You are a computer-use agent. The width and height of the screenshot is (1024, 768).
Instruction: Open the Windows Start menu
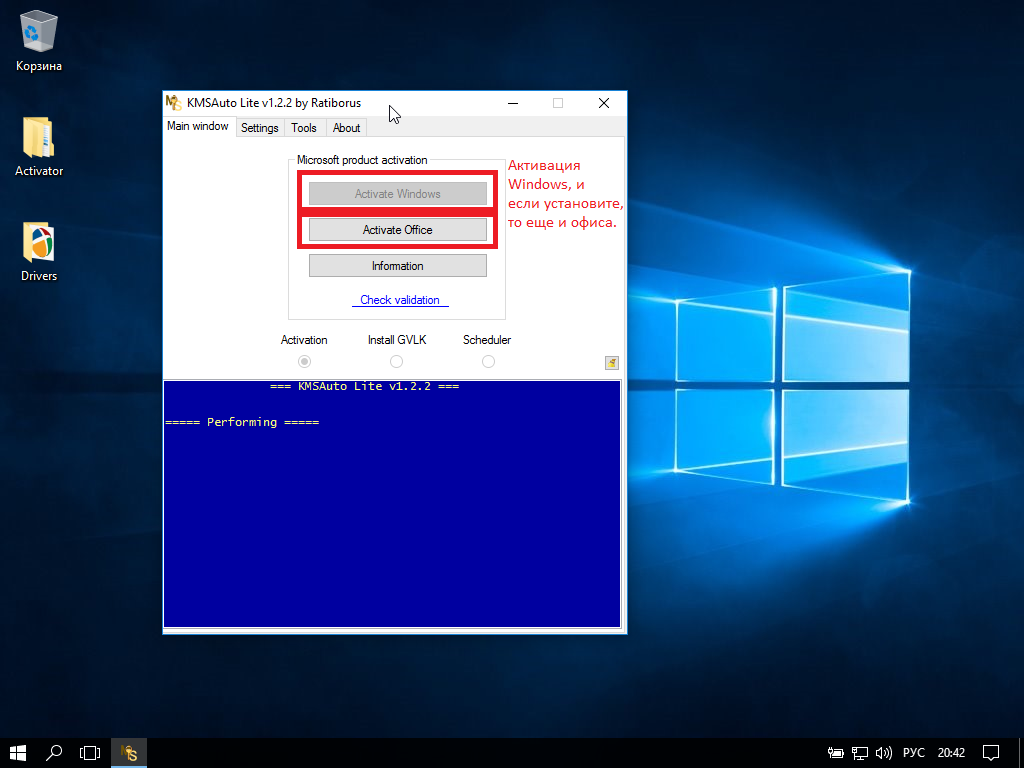18,753
